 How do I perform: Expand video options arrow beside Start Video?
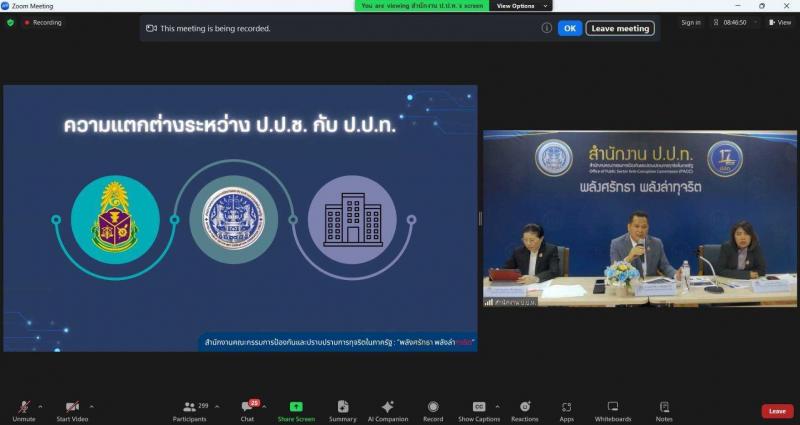[92, 407]
